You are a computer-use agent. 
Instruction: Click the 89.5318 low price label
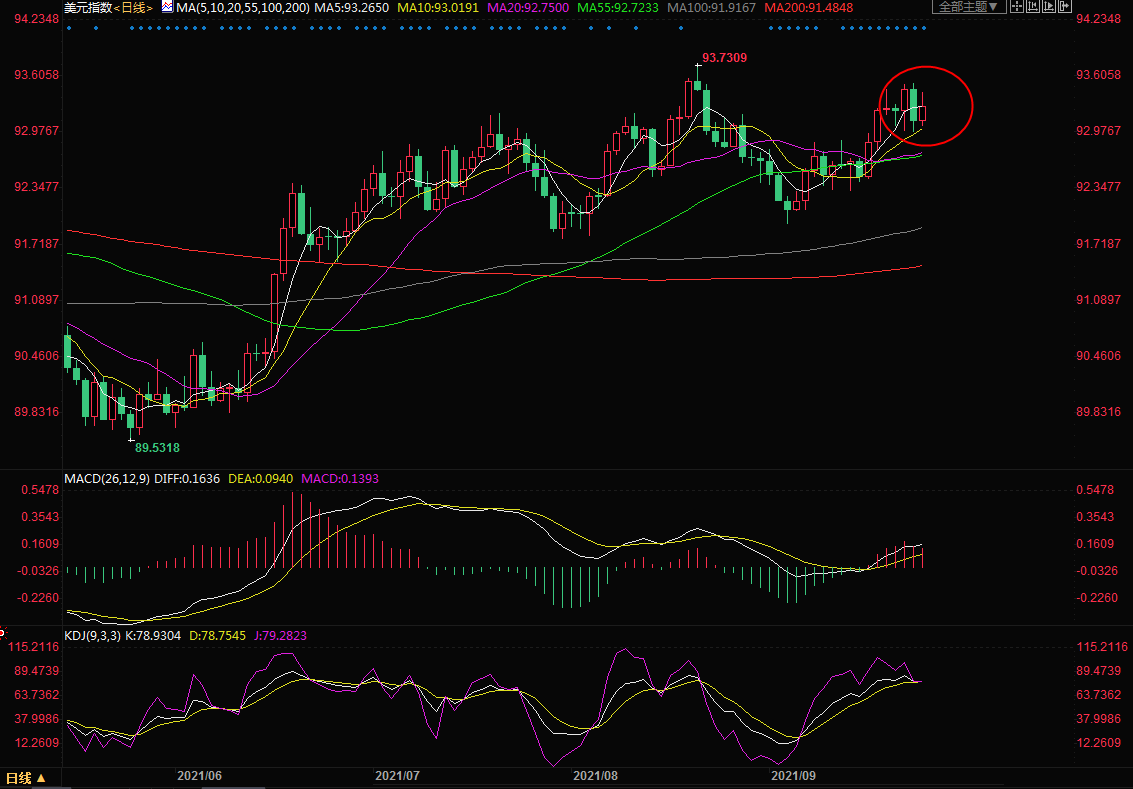point(157,447)
